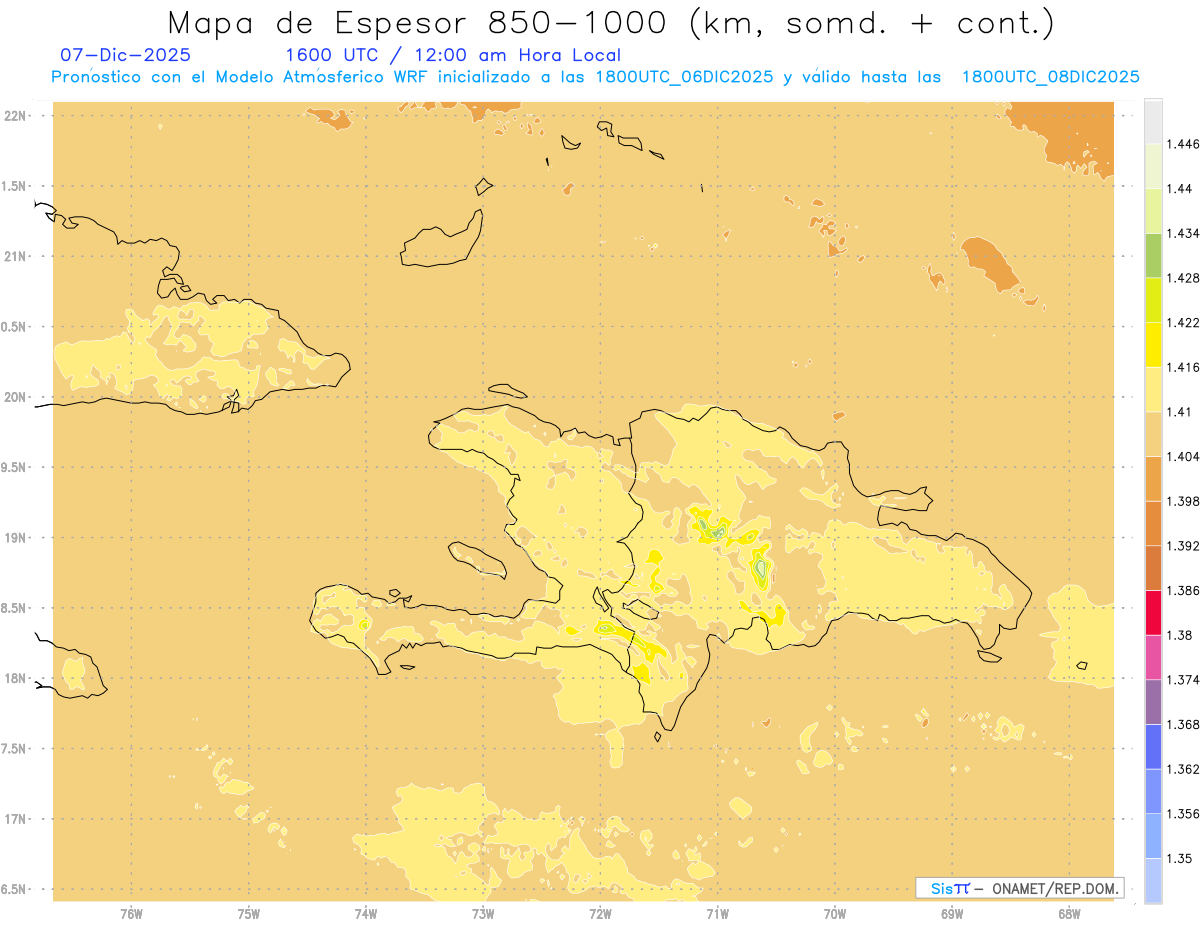The width and height of the screenshot is (1200, 927).
Task: Click the green 1.434 legend color band
Action: pyautogui.click(x=1153, y=255)
